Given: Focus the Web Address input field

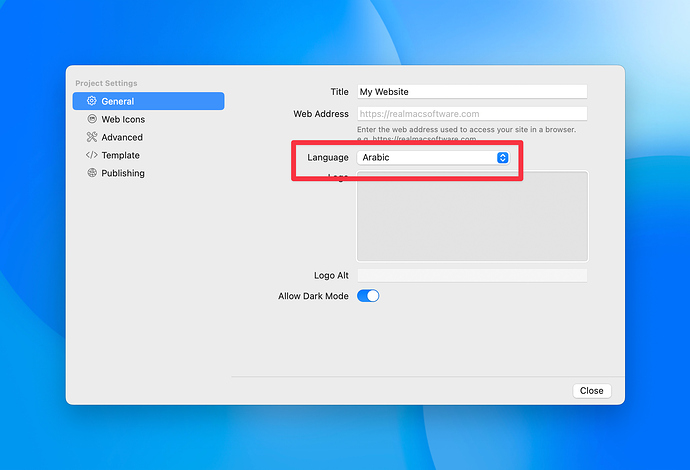Looking at the screenshot, I should point(472,114).
